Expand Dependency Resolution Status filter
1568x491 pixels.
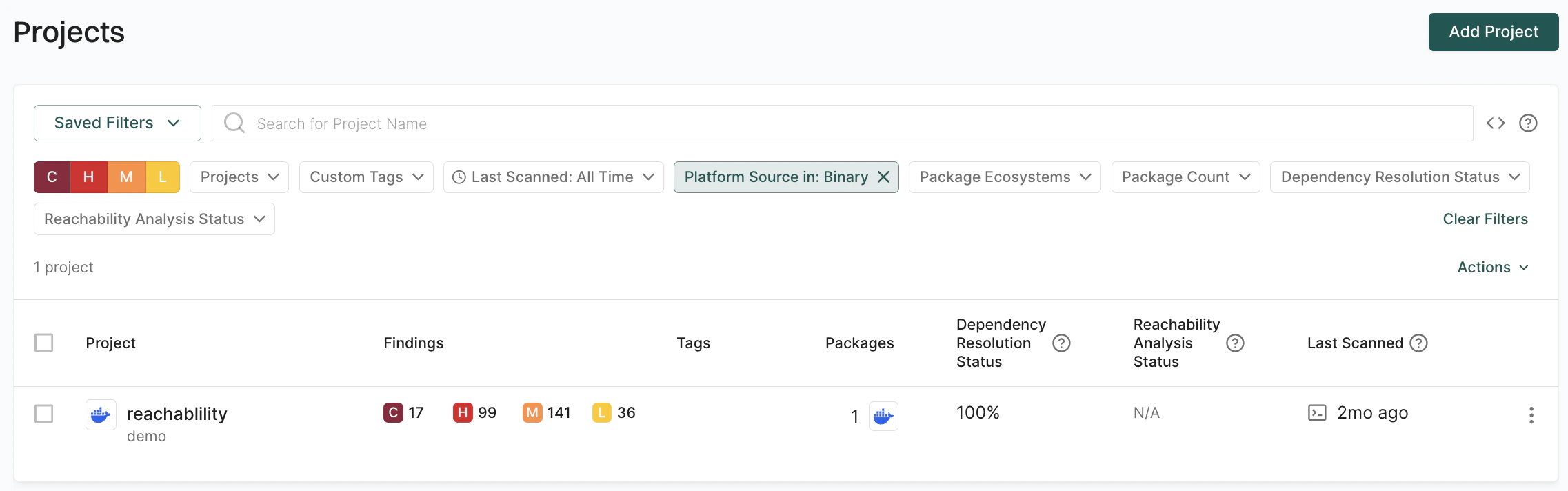coord(1400,177)
